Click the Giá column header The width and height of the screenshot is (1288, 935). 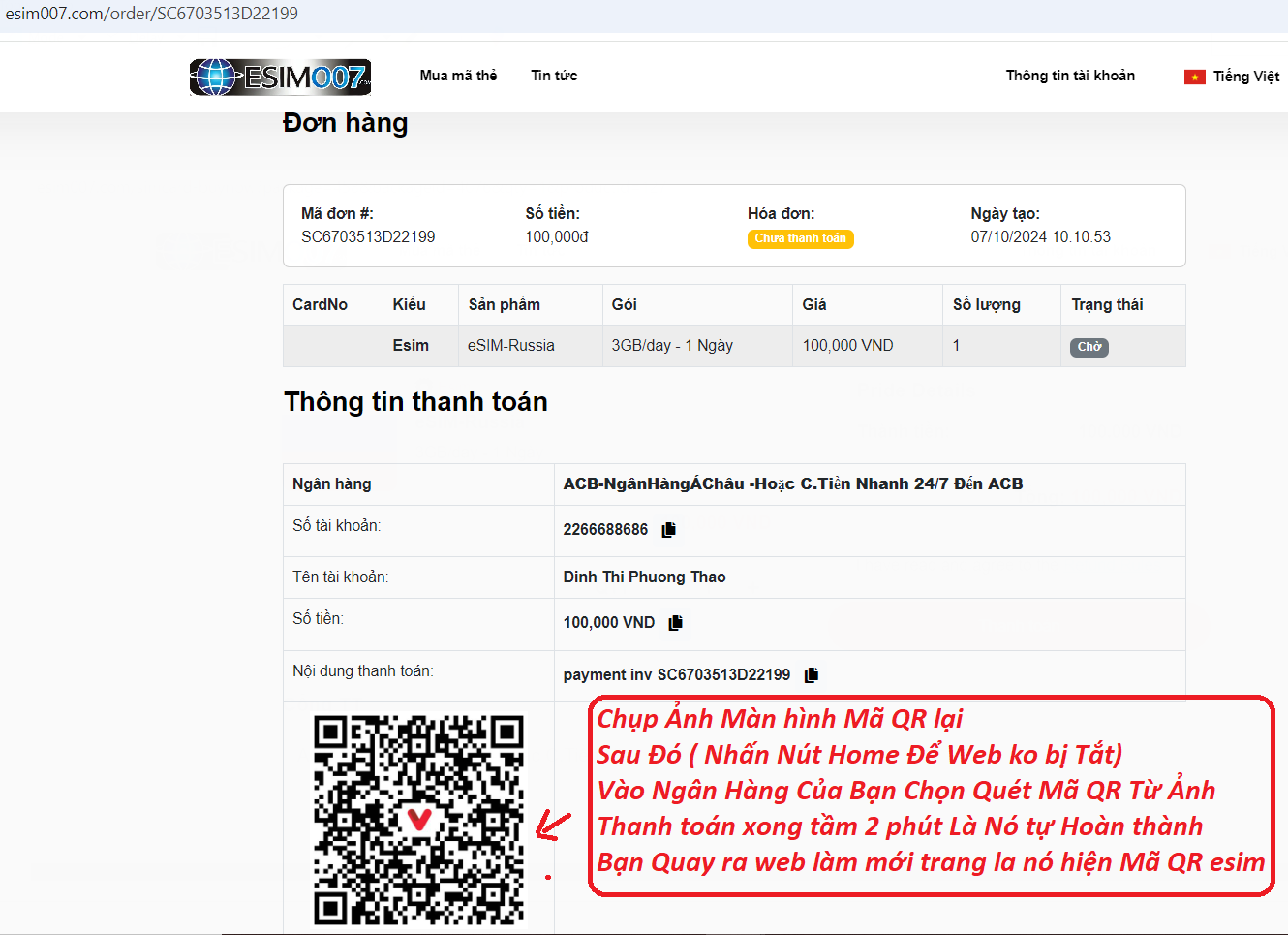pos(868,305)
